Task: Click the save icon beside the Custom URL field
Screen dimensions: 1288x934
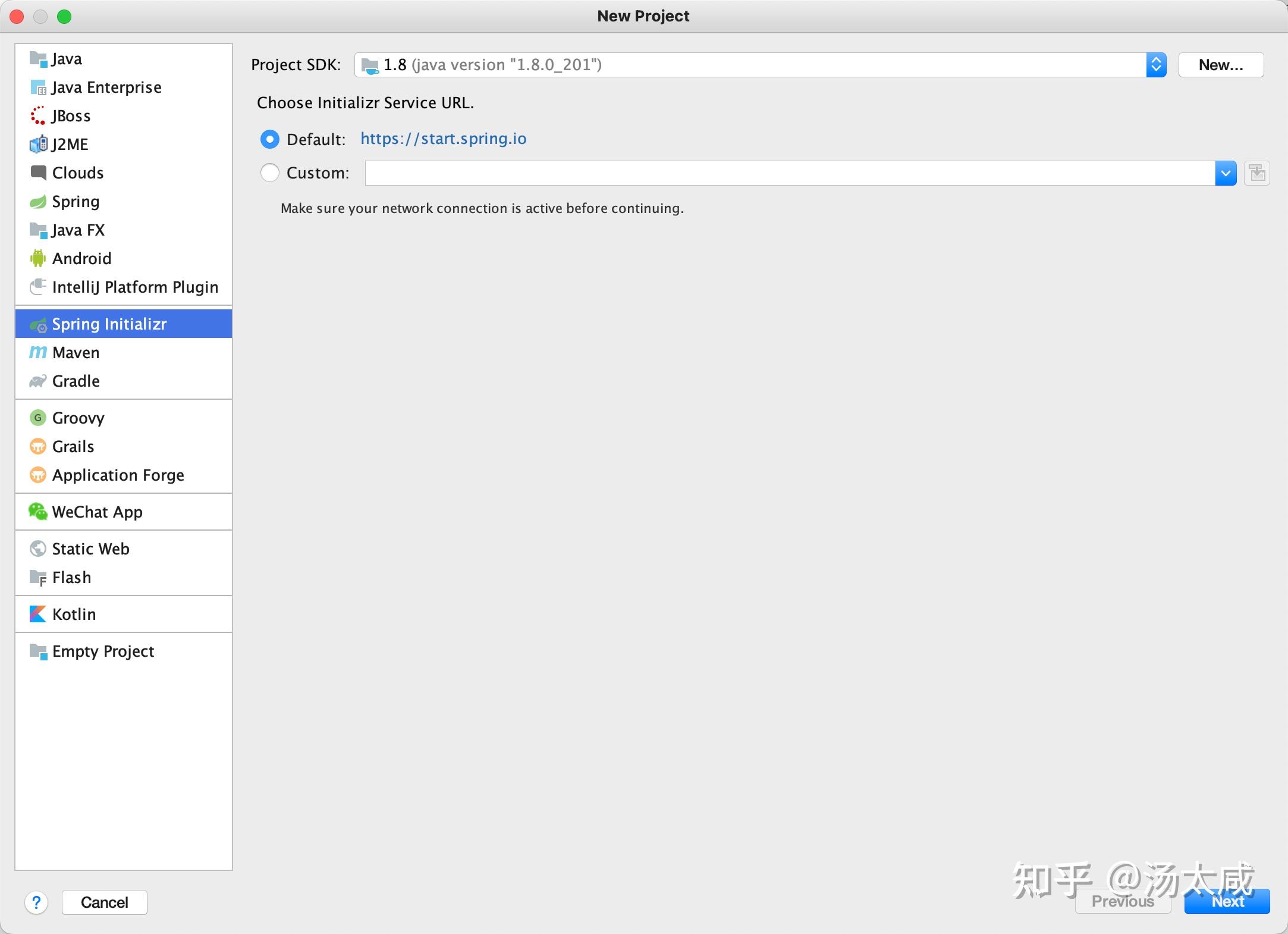Action: (x=1256, y=173)
